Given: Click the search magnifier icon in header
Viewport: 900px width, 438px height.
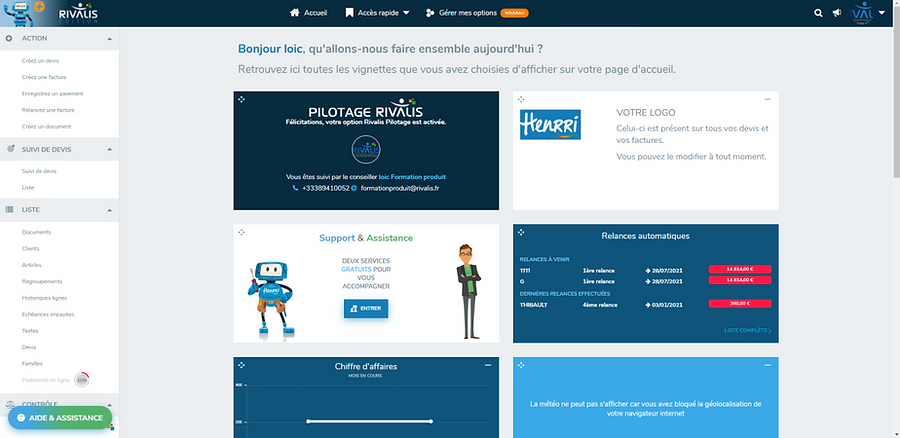Looking at the screenshot, I should [818, 13].
